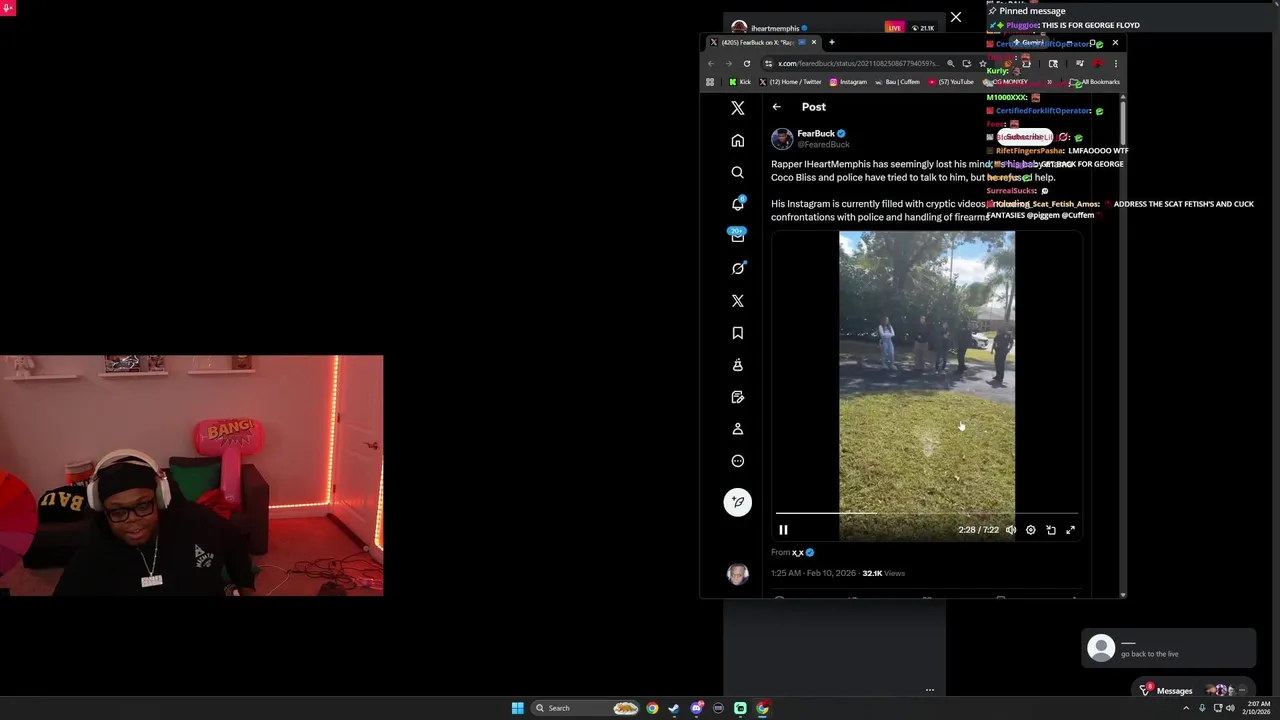Mute the video volume
Image resolution: width=1280 pixels, height=720 pixels.
1011,530
